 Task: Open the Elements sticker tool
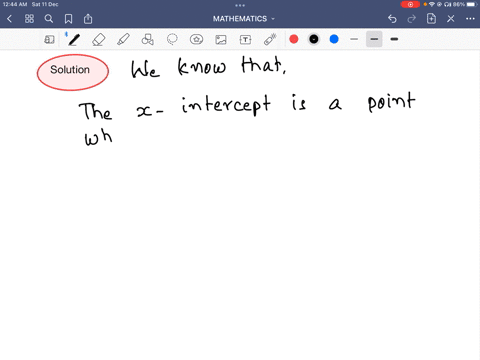click(197, 39)
